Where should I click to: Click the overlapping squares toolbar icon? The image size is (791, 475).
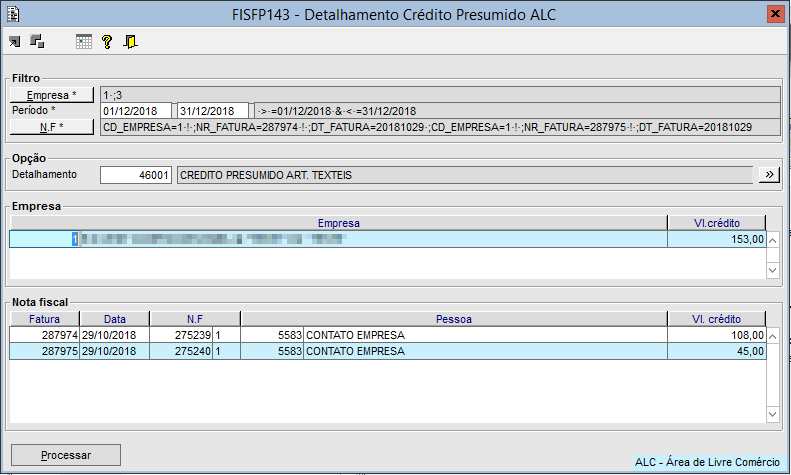(x=37, y=41)
